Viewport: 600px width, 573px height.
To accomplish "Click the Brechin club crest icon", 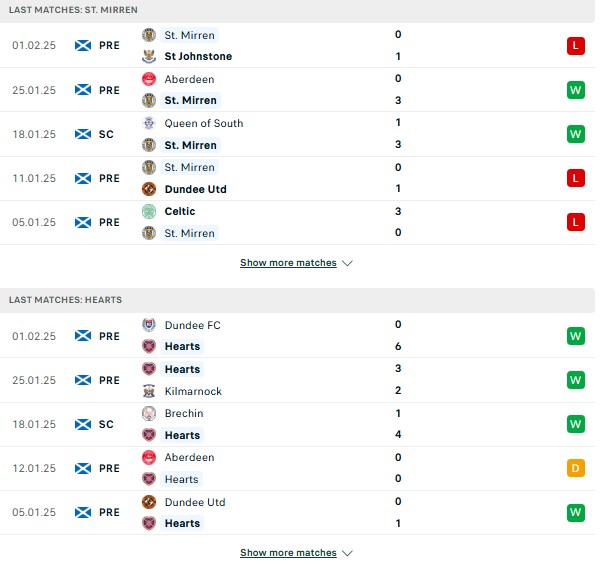I will point(149,413).
